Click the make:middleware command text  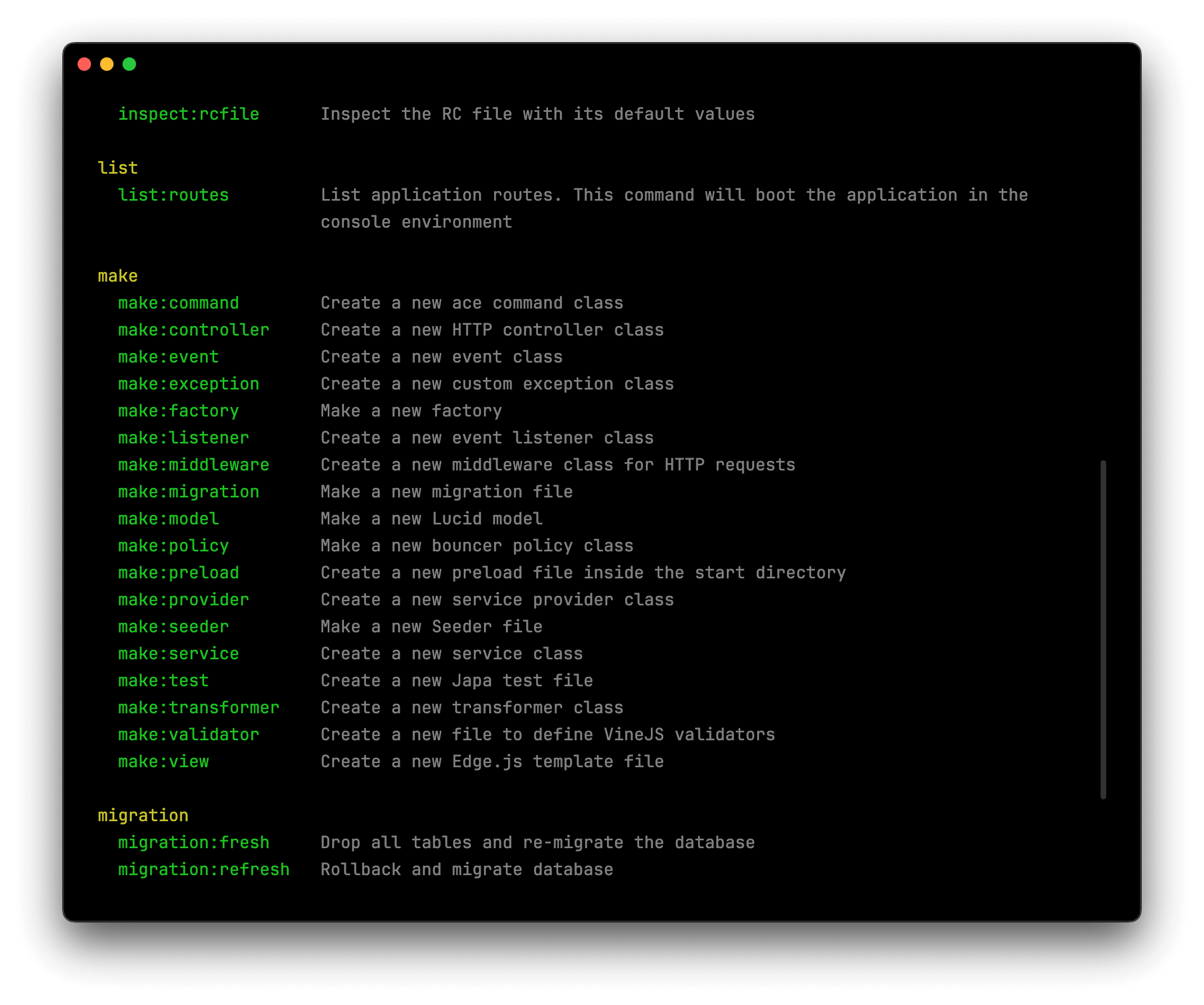coord(193,464)
